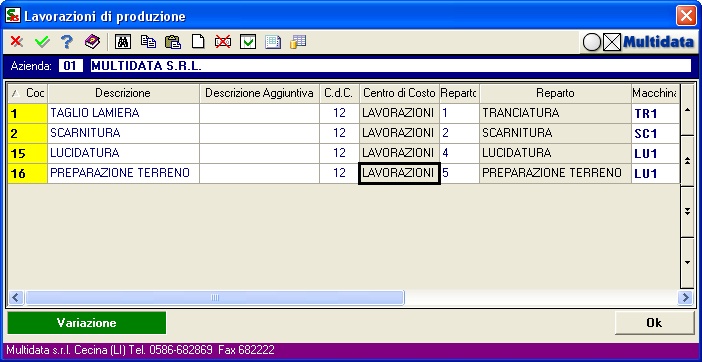
Task: Click the round circle icon beside Multidata logo
Action: point(591,43)
